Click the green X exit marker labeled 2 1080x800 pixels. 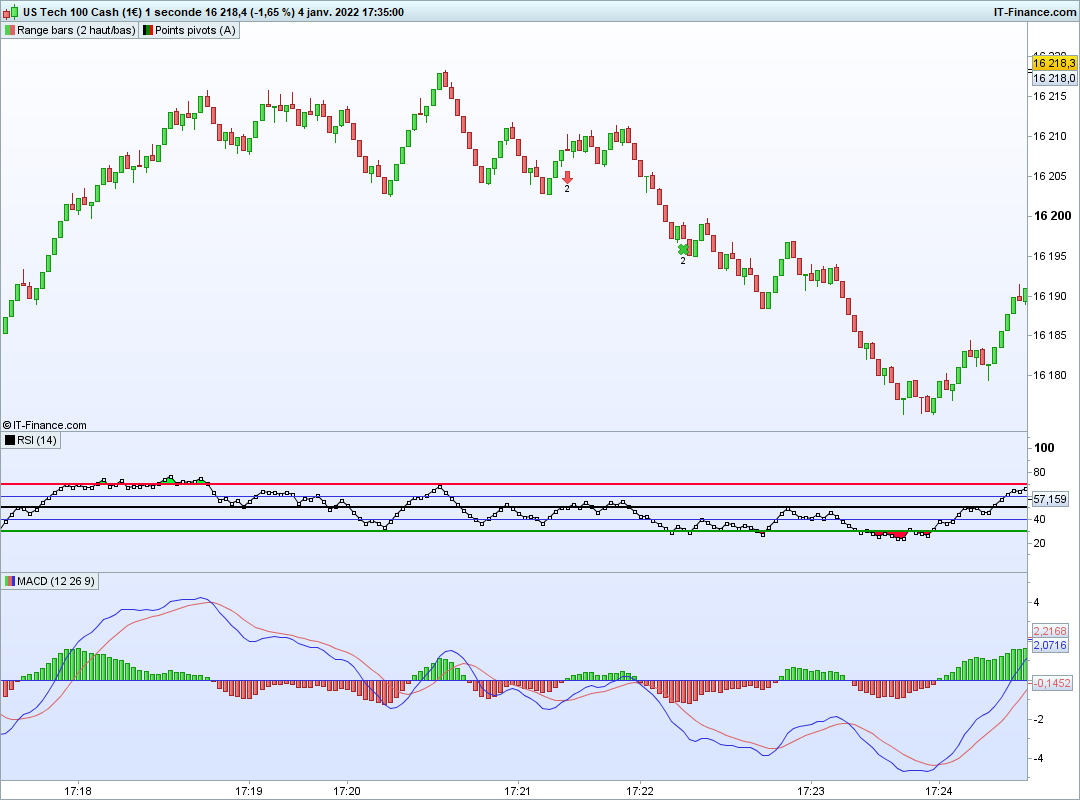click(683, 249)
